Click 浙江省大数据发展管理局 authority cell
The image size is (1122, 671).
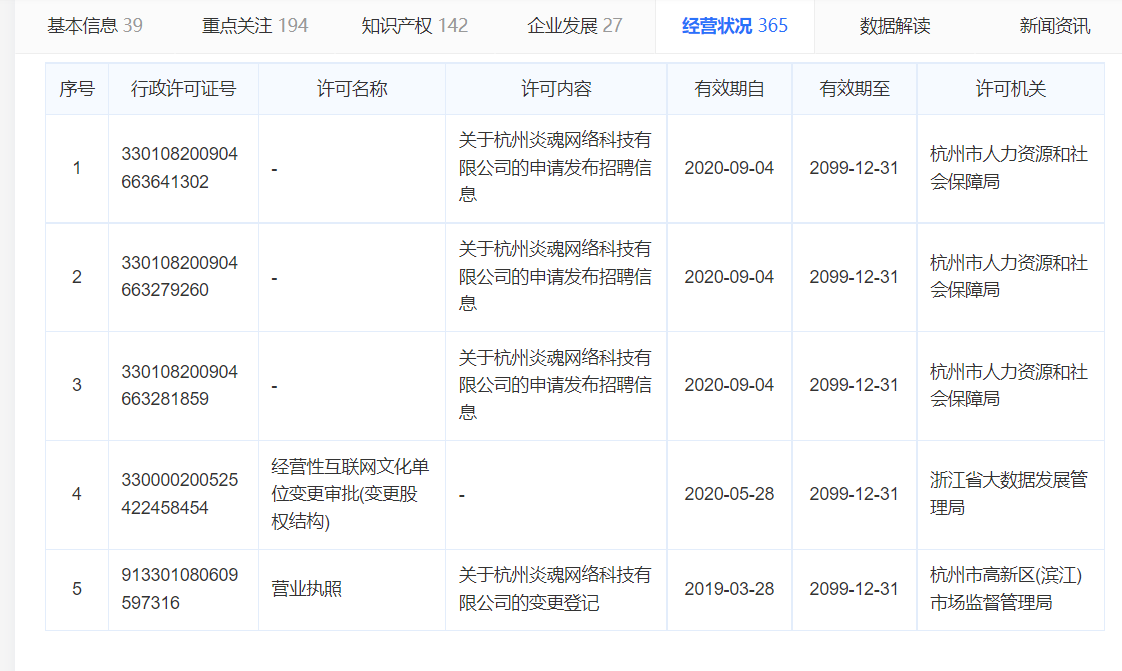coord(1009,494)
